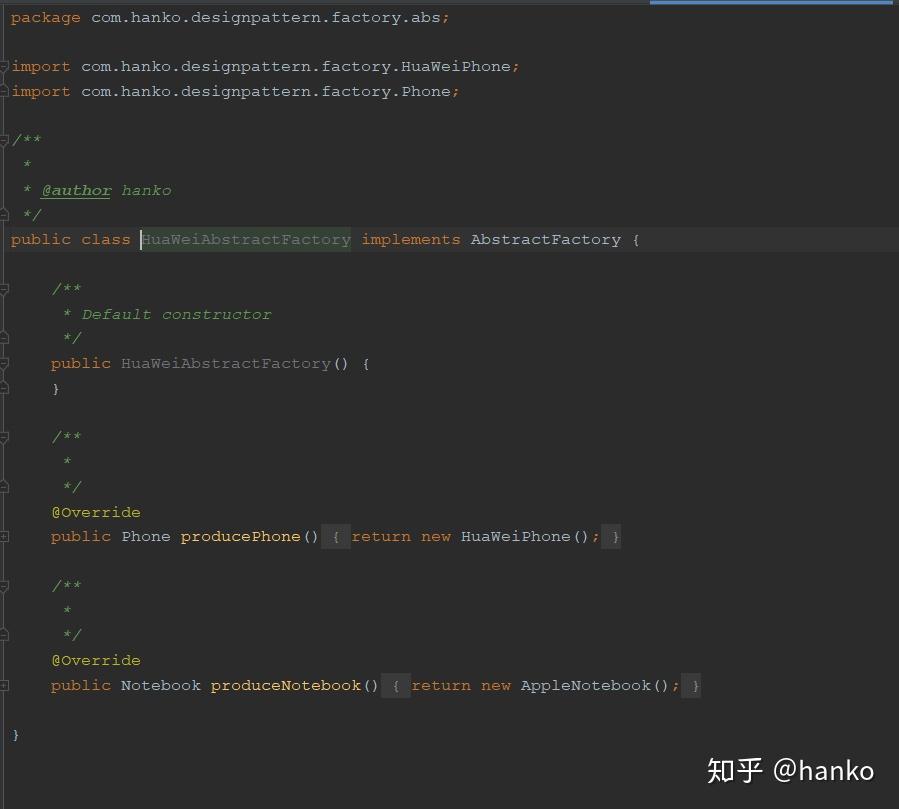Click the Notebook return type
Image resolution: width=899 pixels, height=809 pixels.
(161, 686)
